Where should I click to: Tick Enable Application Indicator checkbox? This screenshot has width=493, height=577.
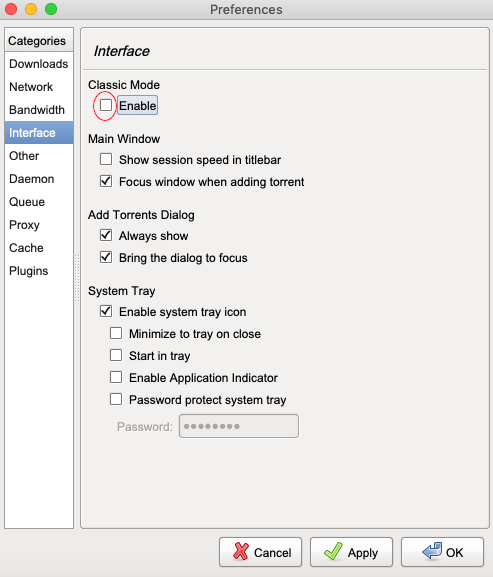coord(116,377)
